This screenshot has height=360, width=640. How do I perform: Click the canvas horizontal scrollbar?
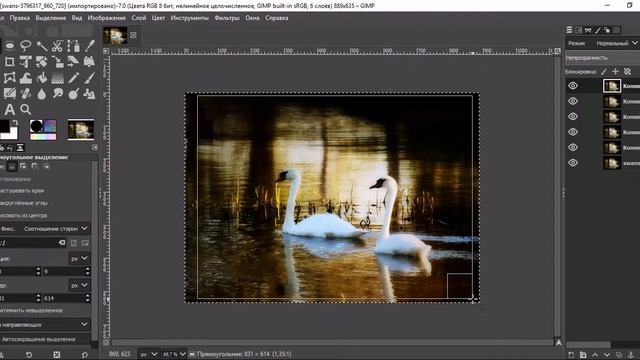click(x=332, y=342)
